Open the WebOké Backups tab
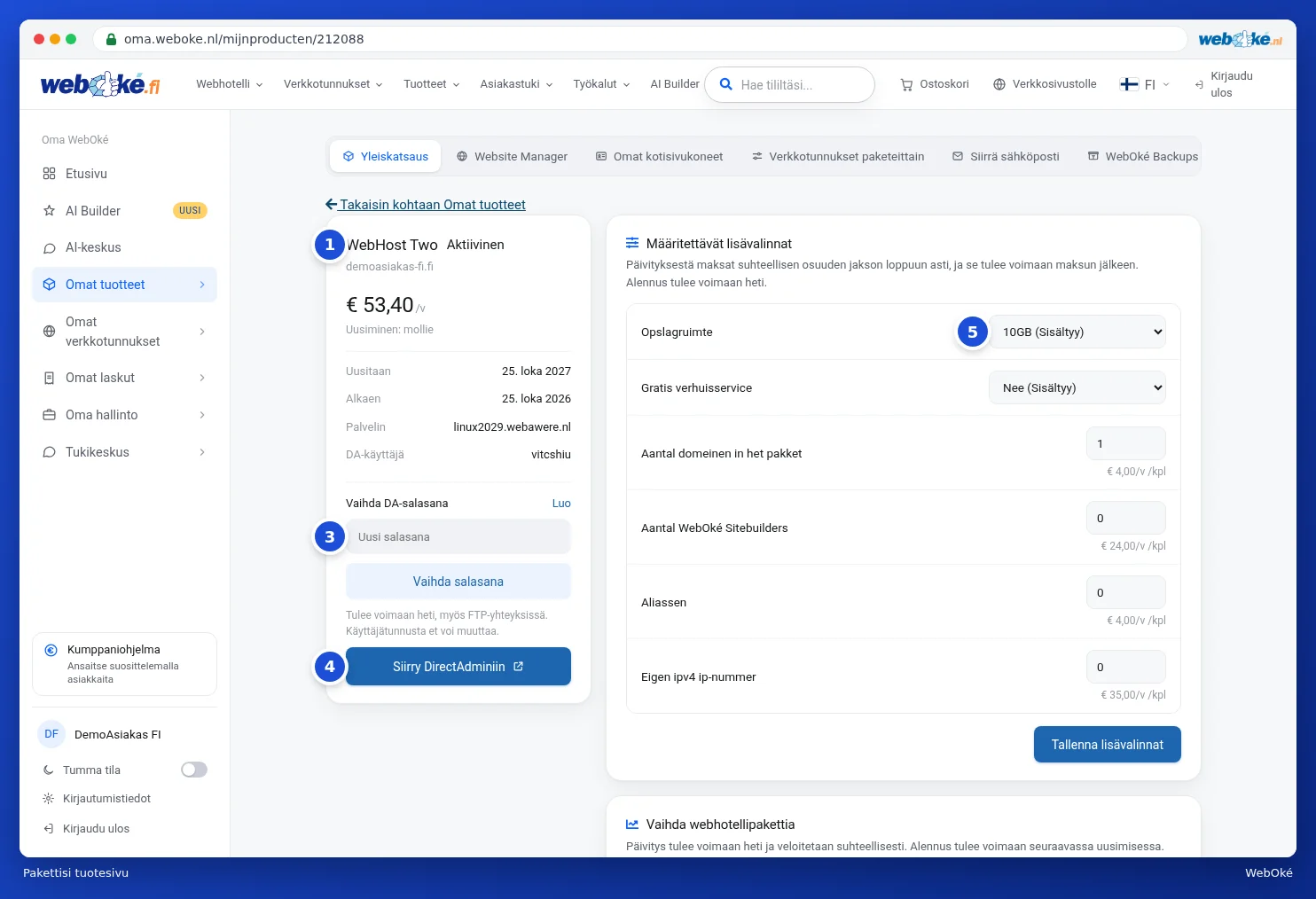Screen dimensions: 1316x899 point(1143,156)
